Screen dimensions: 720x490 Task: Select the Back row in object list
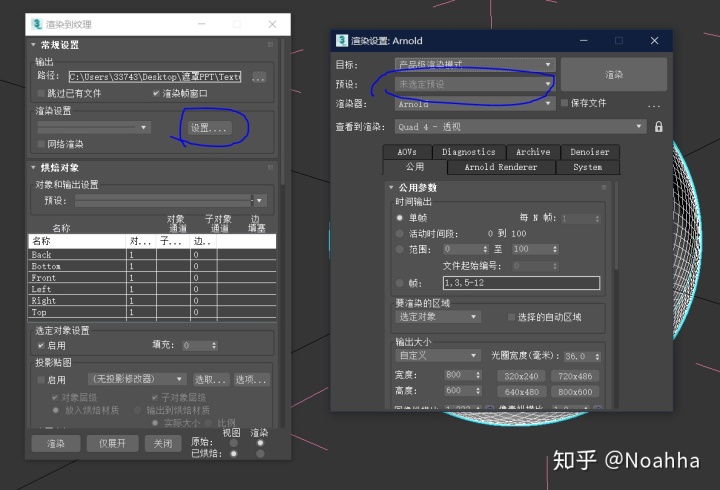(152, 254)
